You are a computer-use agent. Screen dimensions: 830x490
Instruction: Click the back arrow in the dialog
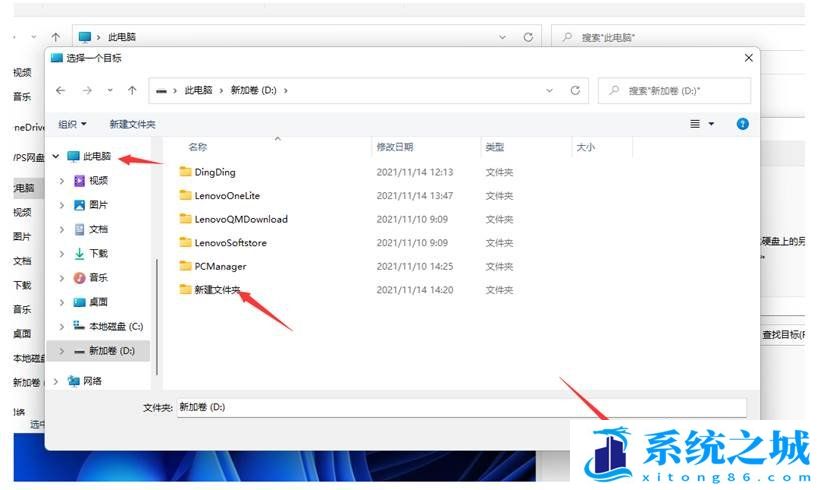point(61,90)
